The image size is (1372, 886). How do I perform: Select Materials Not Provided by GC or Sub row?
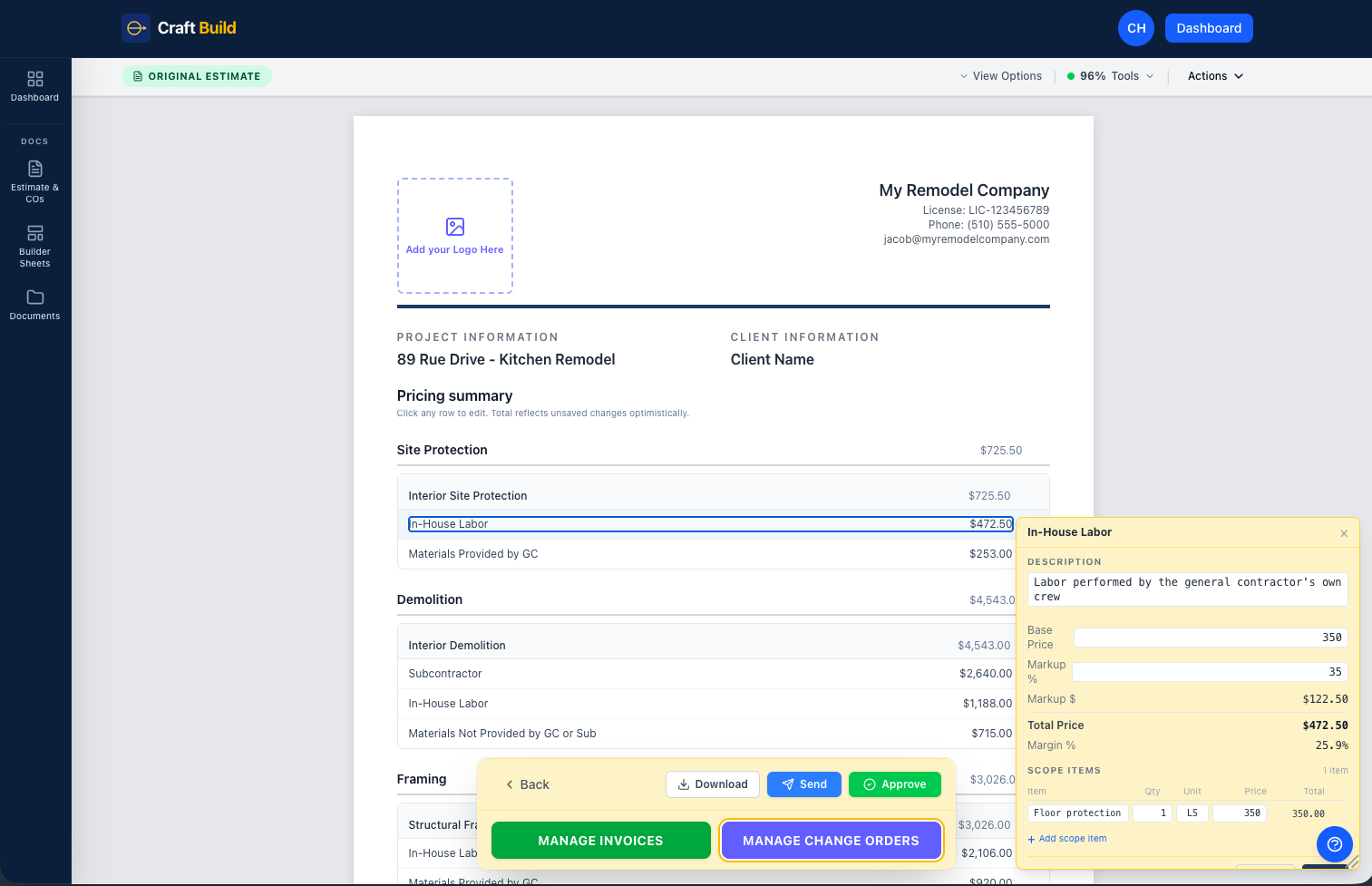pyautogui.click(x=711, y=734)
